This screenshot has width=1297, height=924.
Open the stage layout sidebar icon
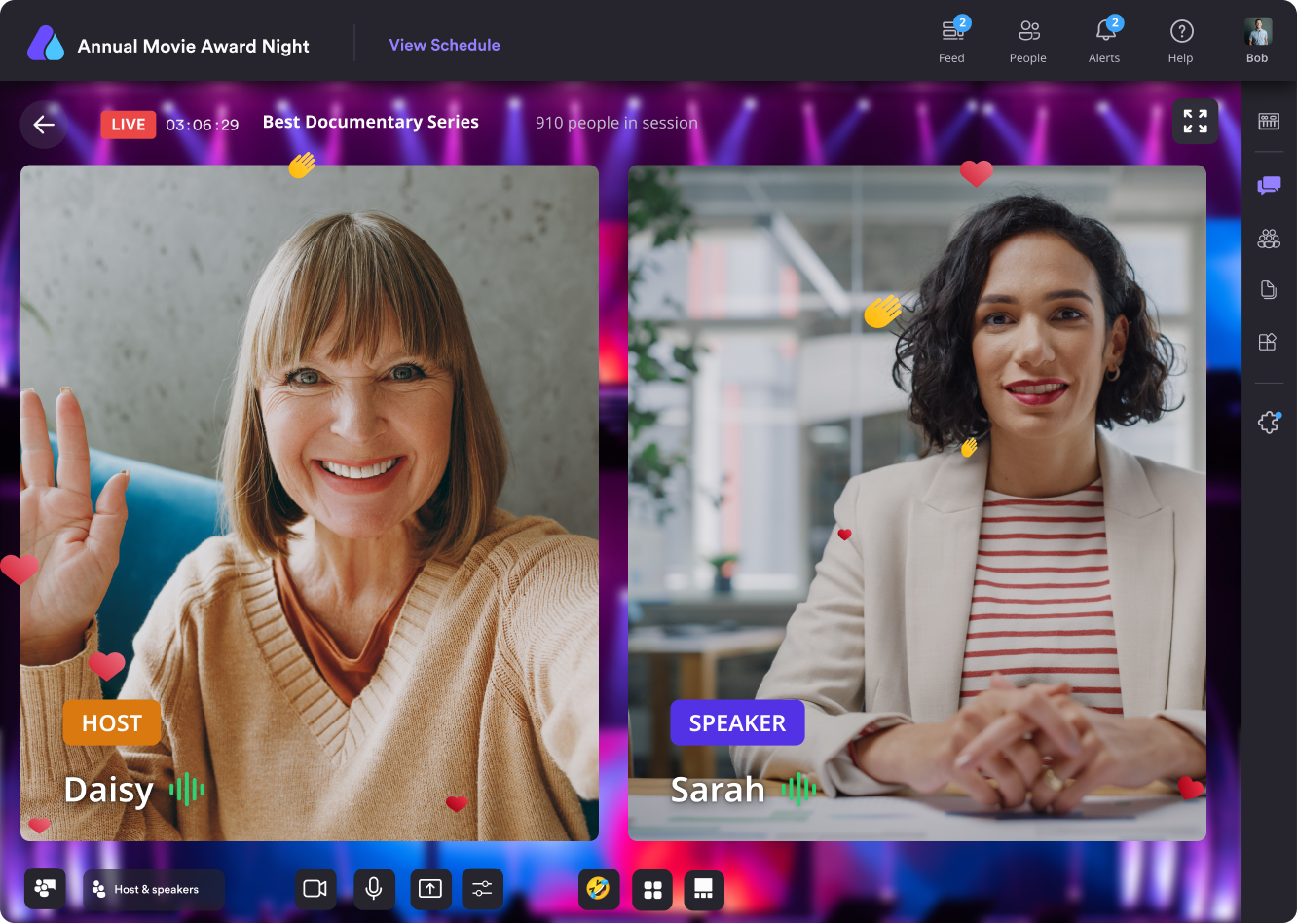tap(1269, 121)
